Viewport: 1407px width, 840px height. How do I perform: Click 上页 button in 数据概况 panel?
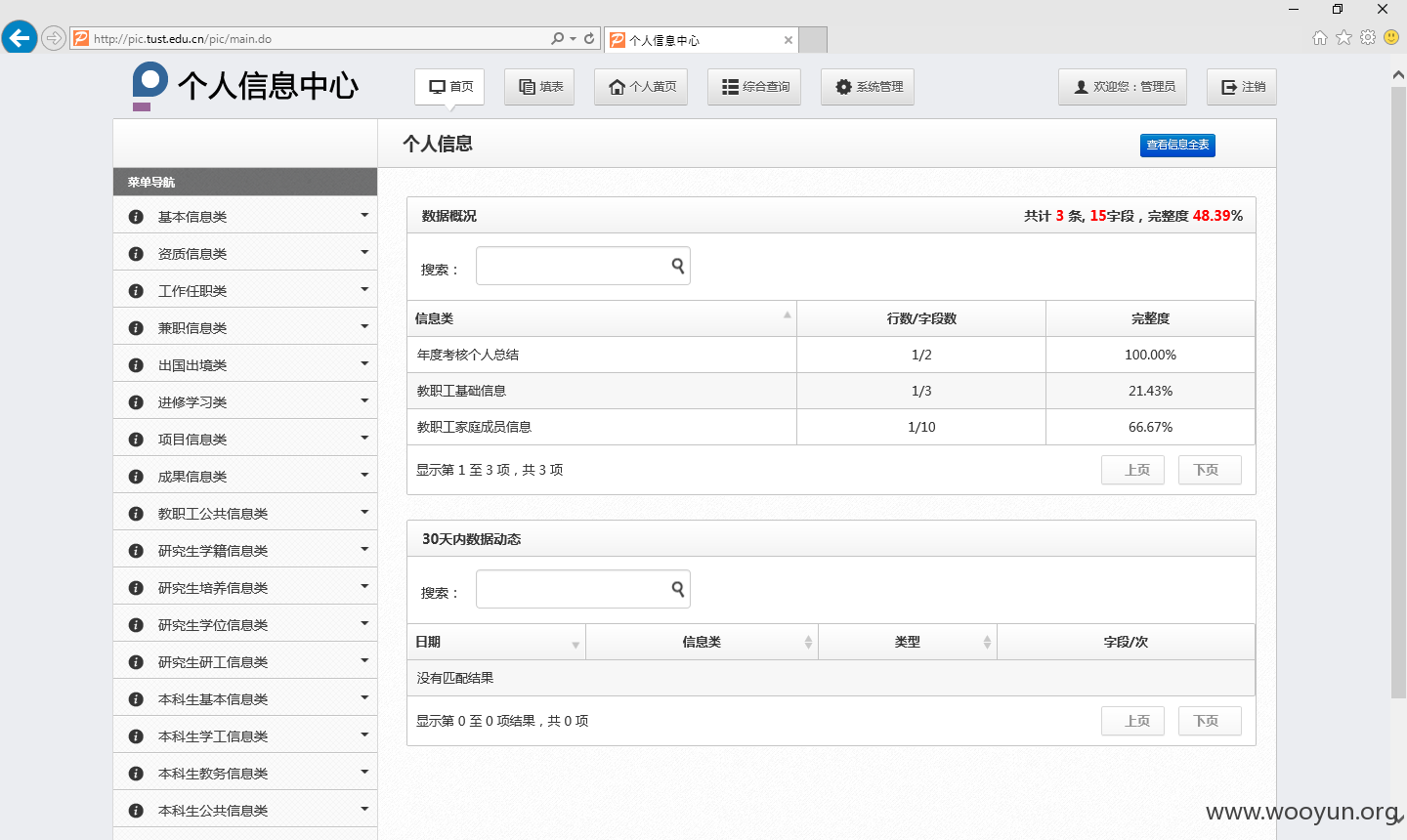click(1132, 470)
